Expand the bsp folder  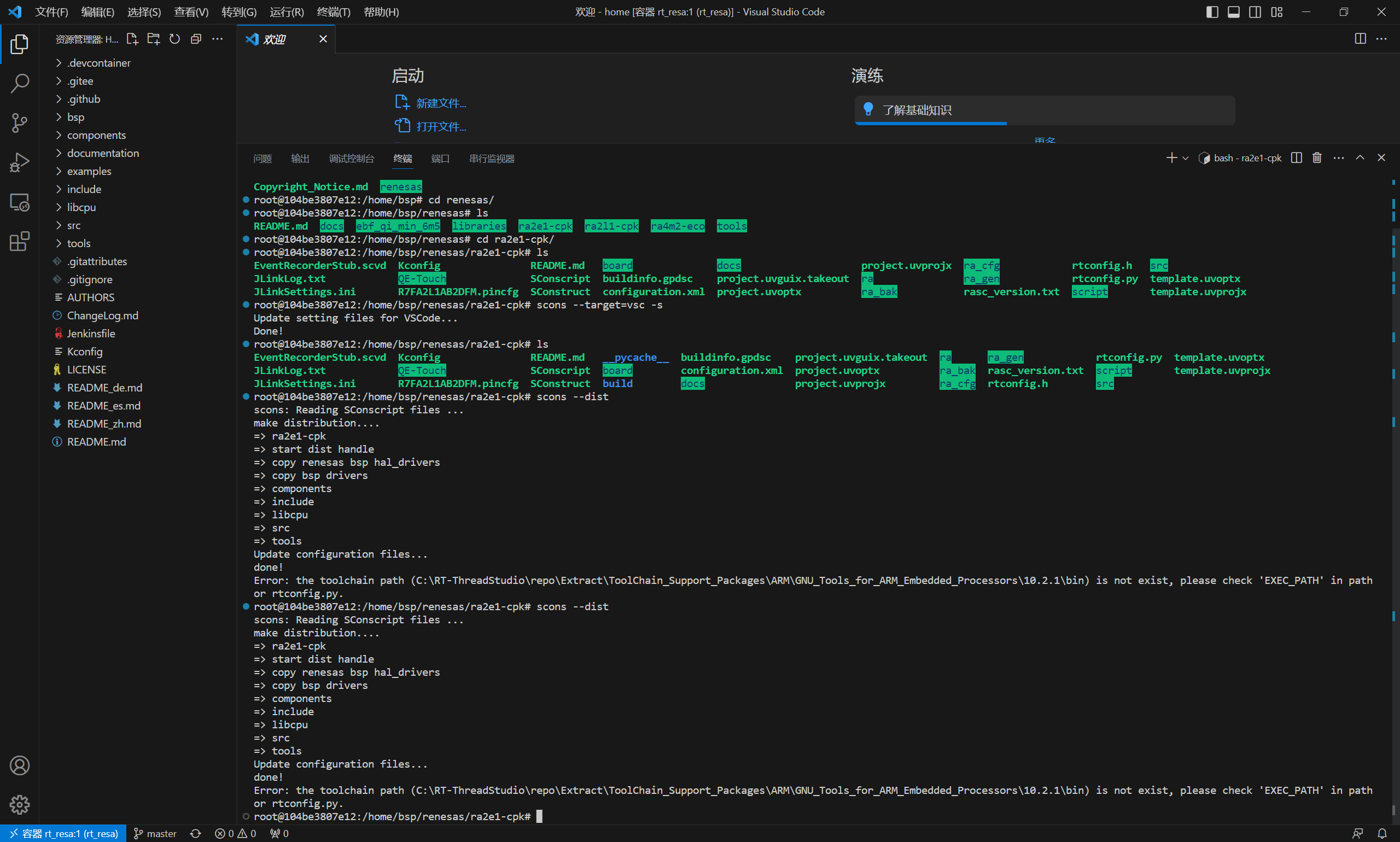pos(138,117)
